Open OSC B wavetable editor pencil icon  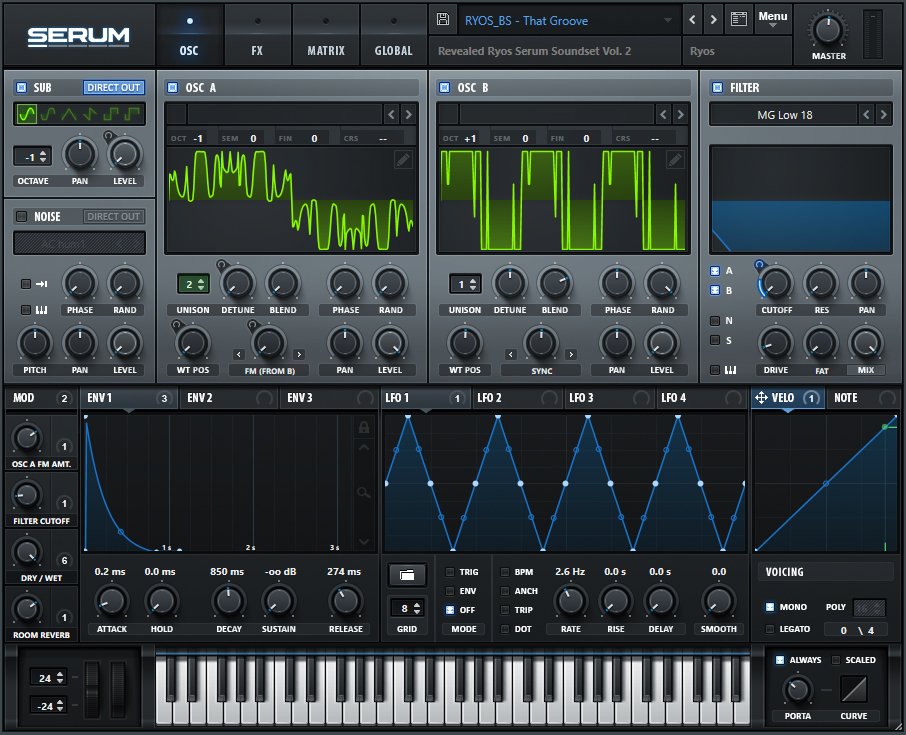pos(675,159)
